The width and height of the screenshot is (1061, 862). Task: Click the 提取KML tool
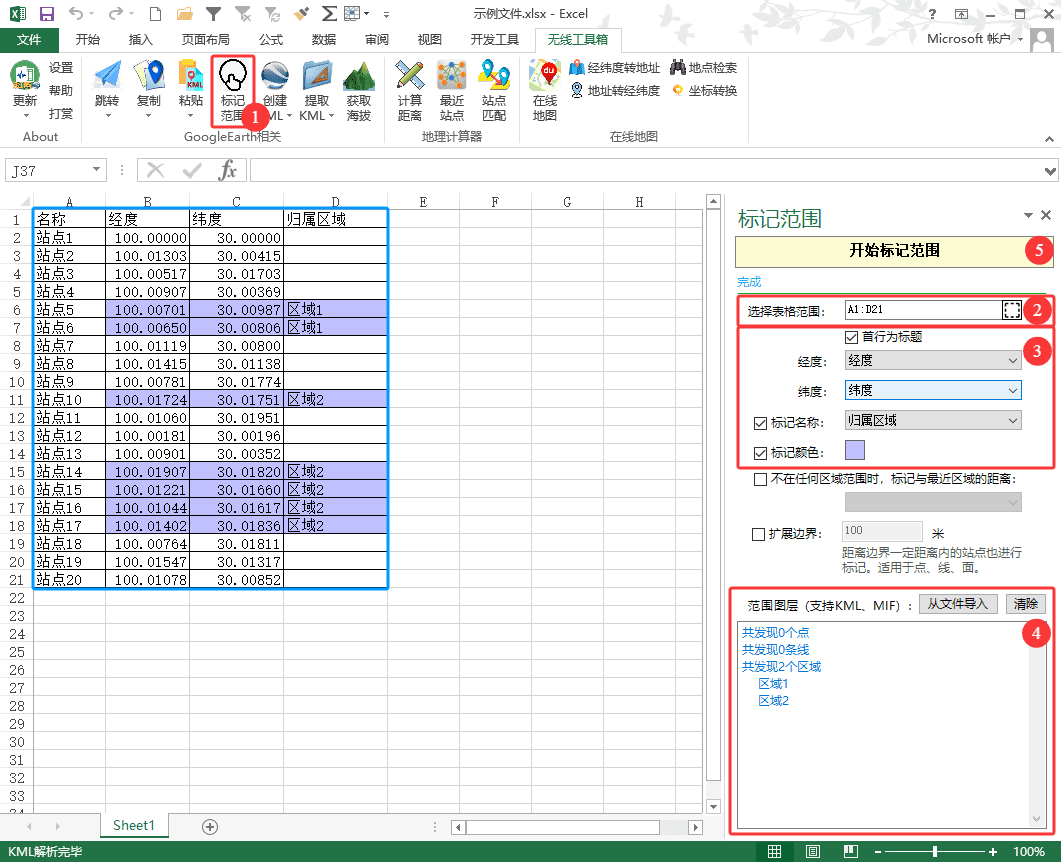point(317,91)
